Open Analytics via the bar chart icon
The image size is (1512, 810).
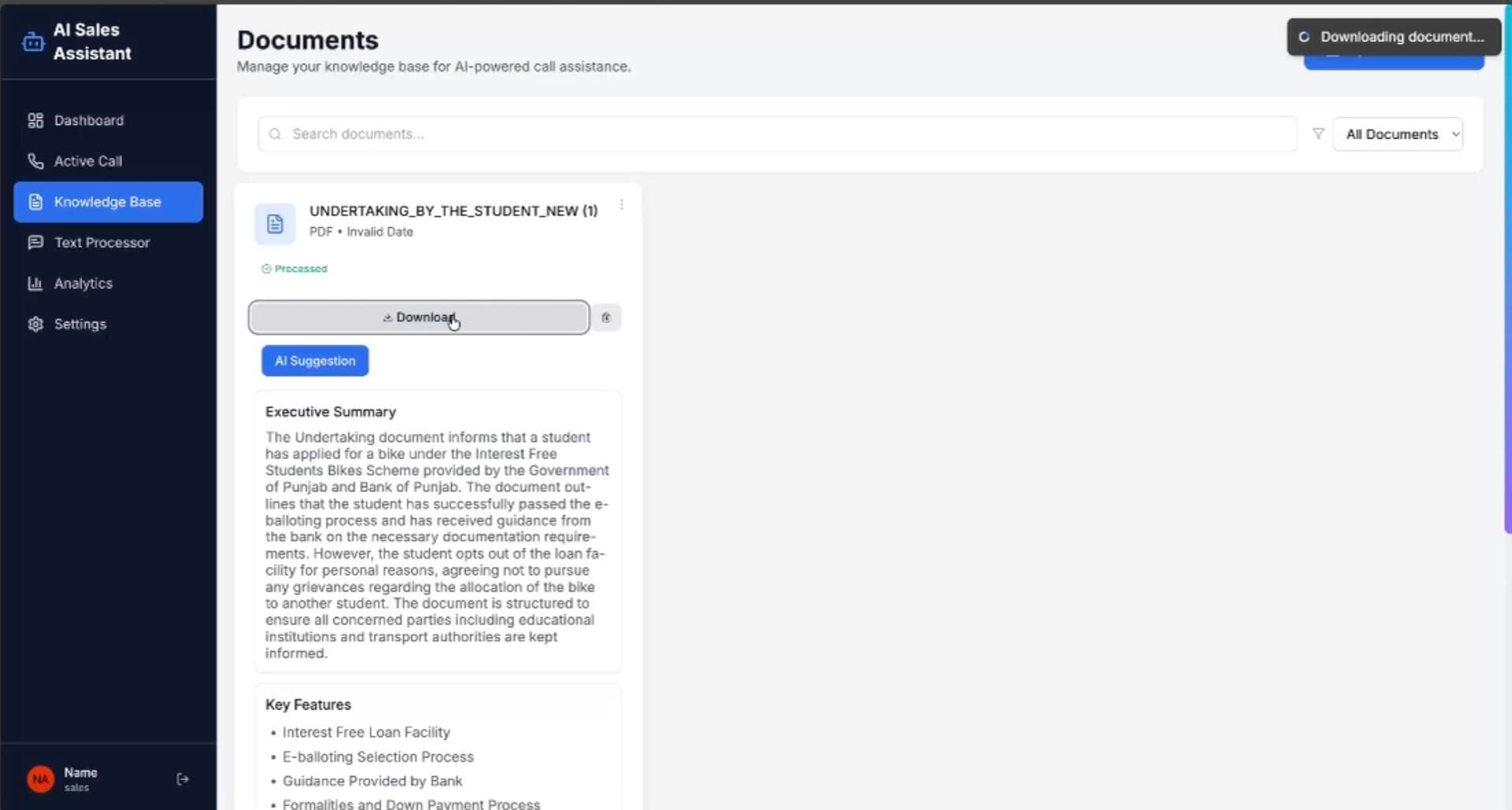35,283
